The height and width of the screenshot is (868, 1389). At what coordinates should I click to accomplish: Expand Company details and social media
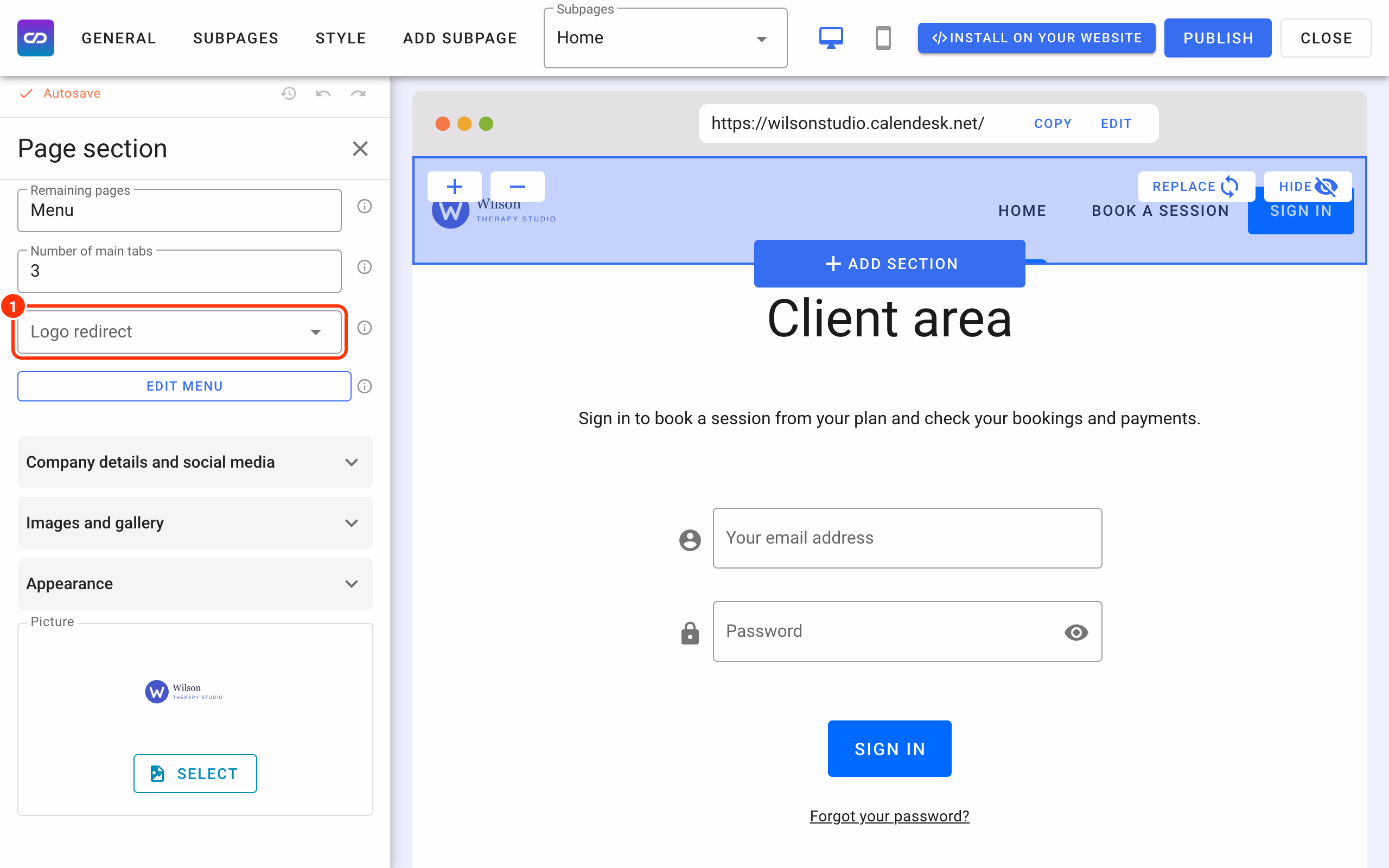pos(195,462)
